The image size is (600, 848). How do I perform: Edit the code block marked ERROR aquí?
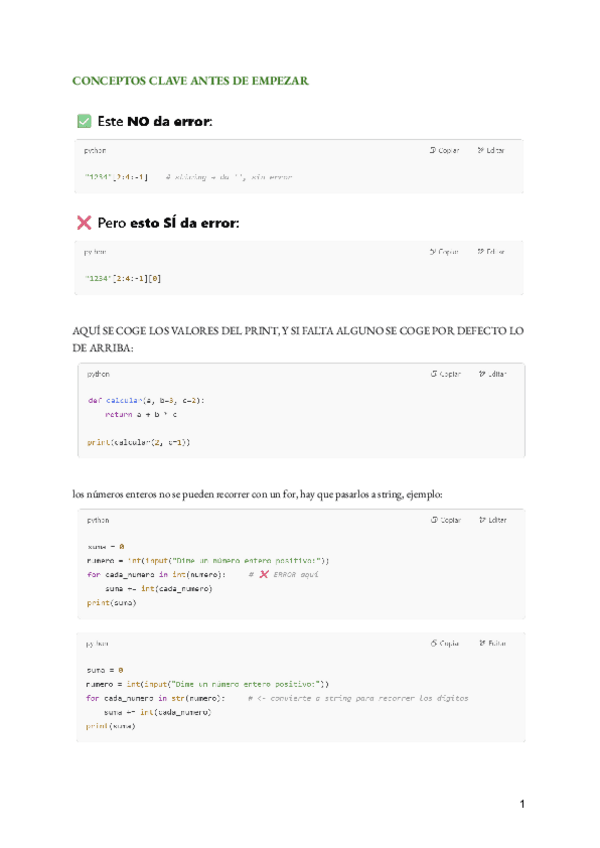point(492,520)
